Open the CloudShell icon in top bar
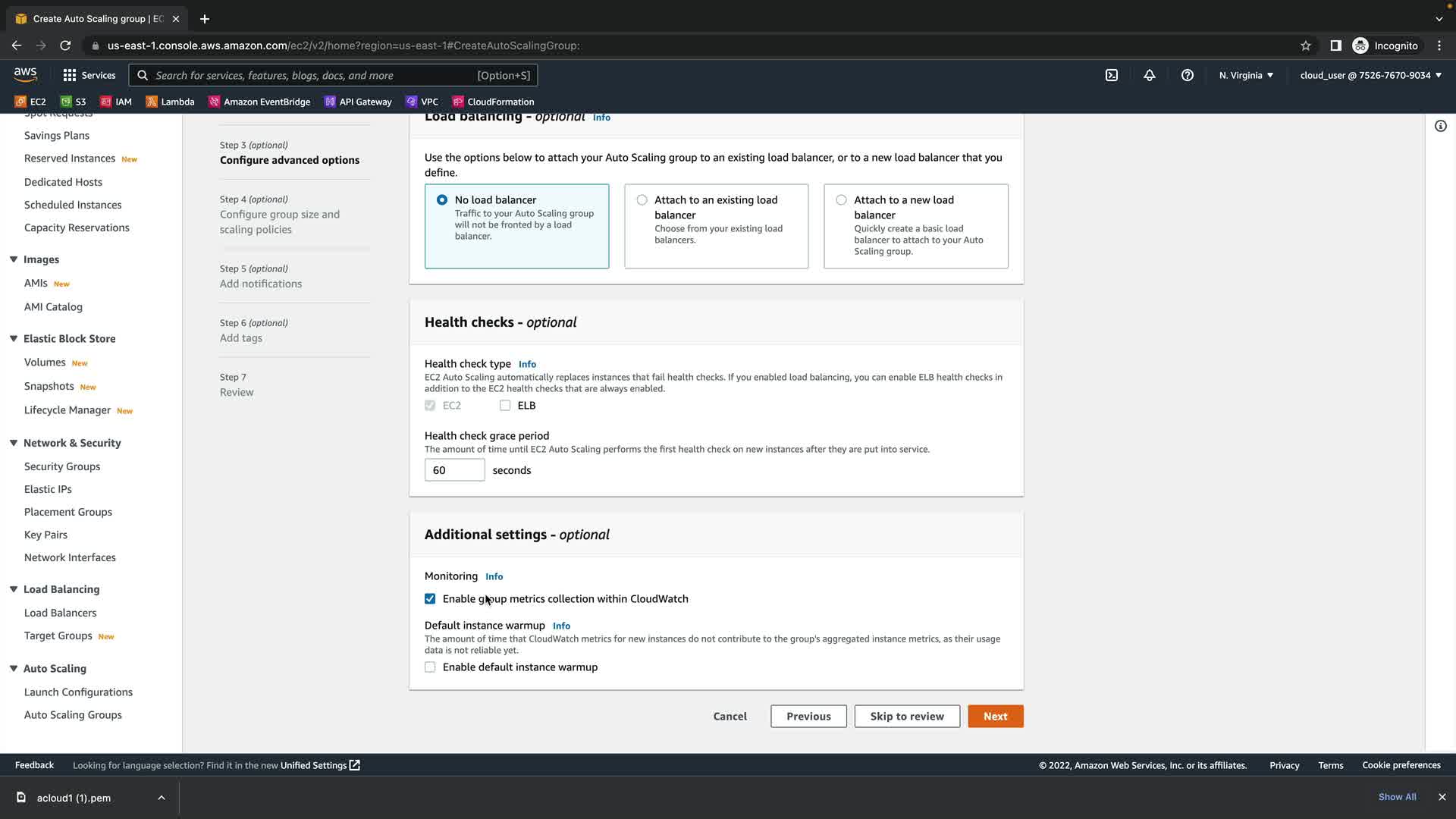Viewport: 1456px width, 819px height. pos(1112,75)
